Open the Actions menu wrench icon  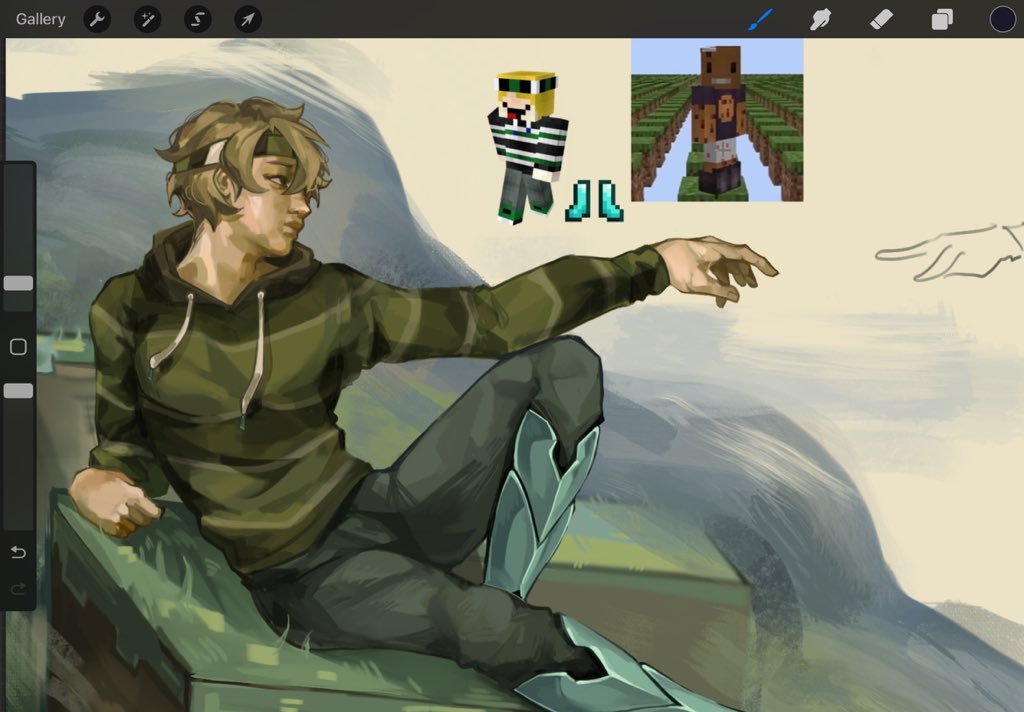[97, 18]
